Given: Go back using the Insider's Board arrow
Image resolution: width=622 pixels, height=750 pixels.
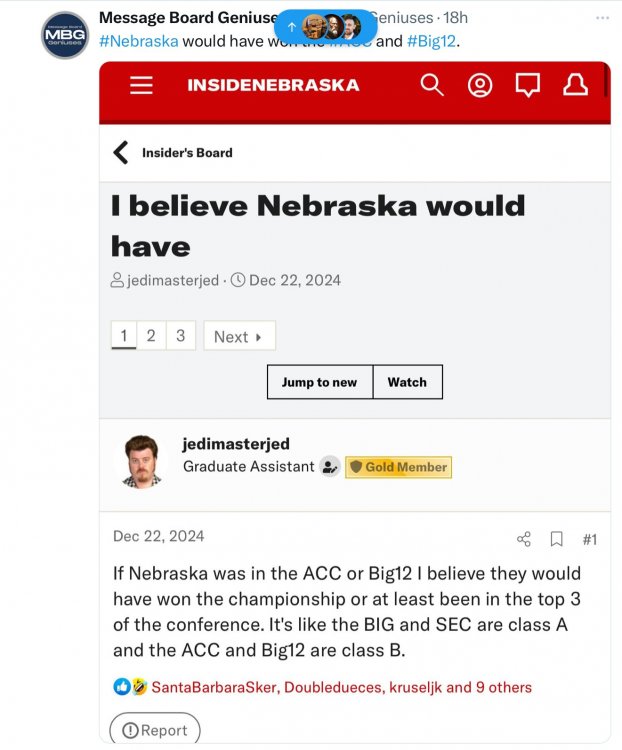Looking at the screenshot, I should coord(121,153).
